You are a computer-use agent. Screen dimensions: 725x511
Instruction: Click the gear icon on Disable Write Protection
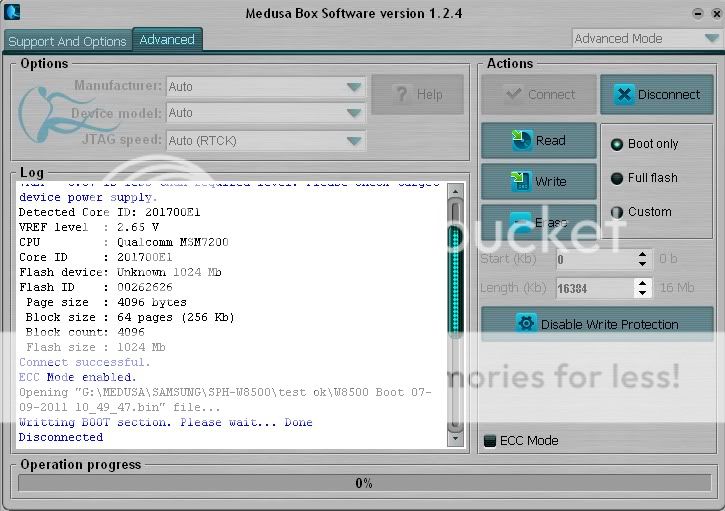[x=526, y=323]
